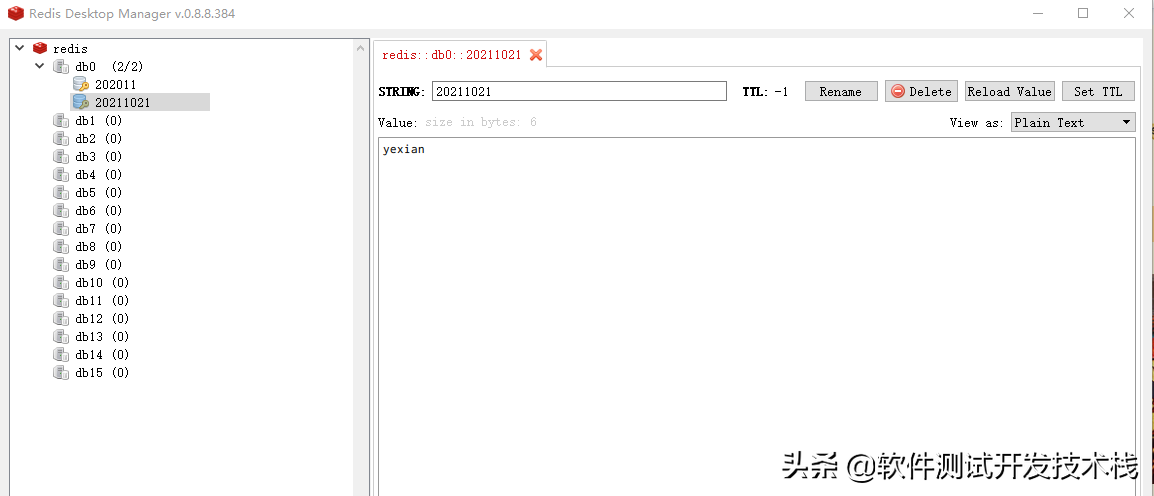
Task: Open the View as Plain Text dropdown
Action: pos(1073,122)
